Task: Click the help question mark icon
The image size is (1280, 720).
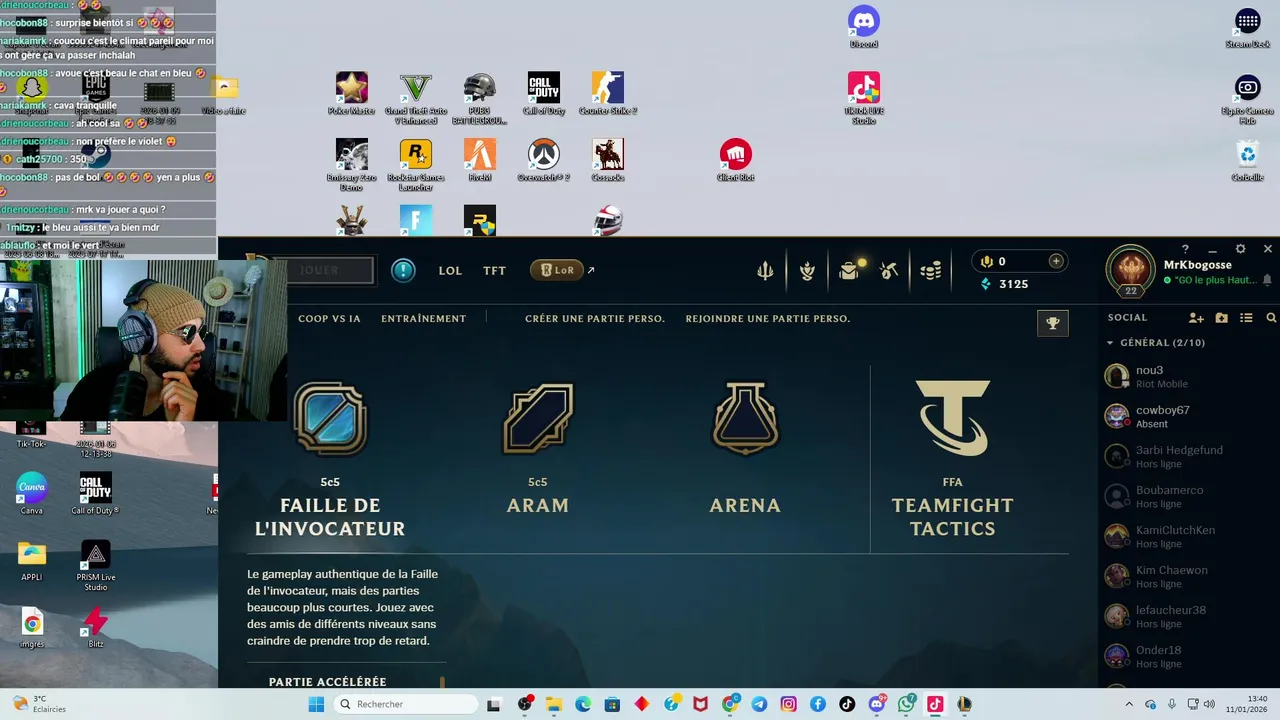Action: (1185, 249)
